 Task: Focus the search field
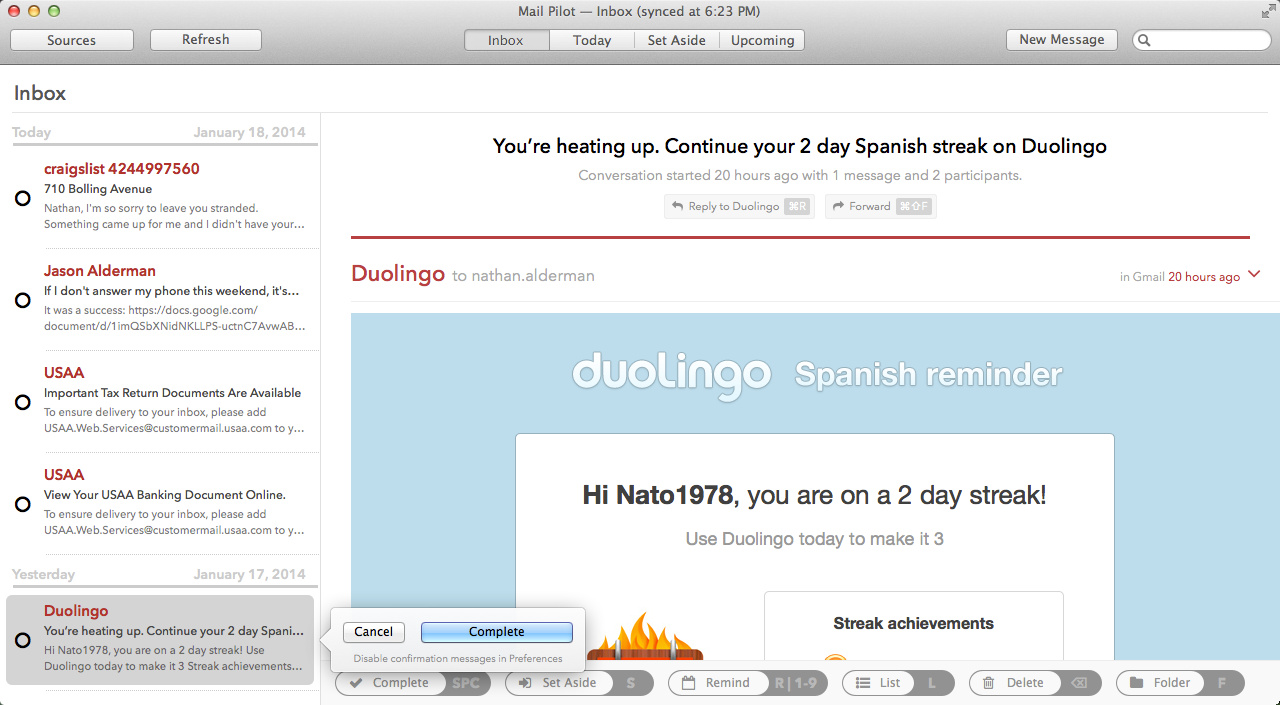(1202, 41)
